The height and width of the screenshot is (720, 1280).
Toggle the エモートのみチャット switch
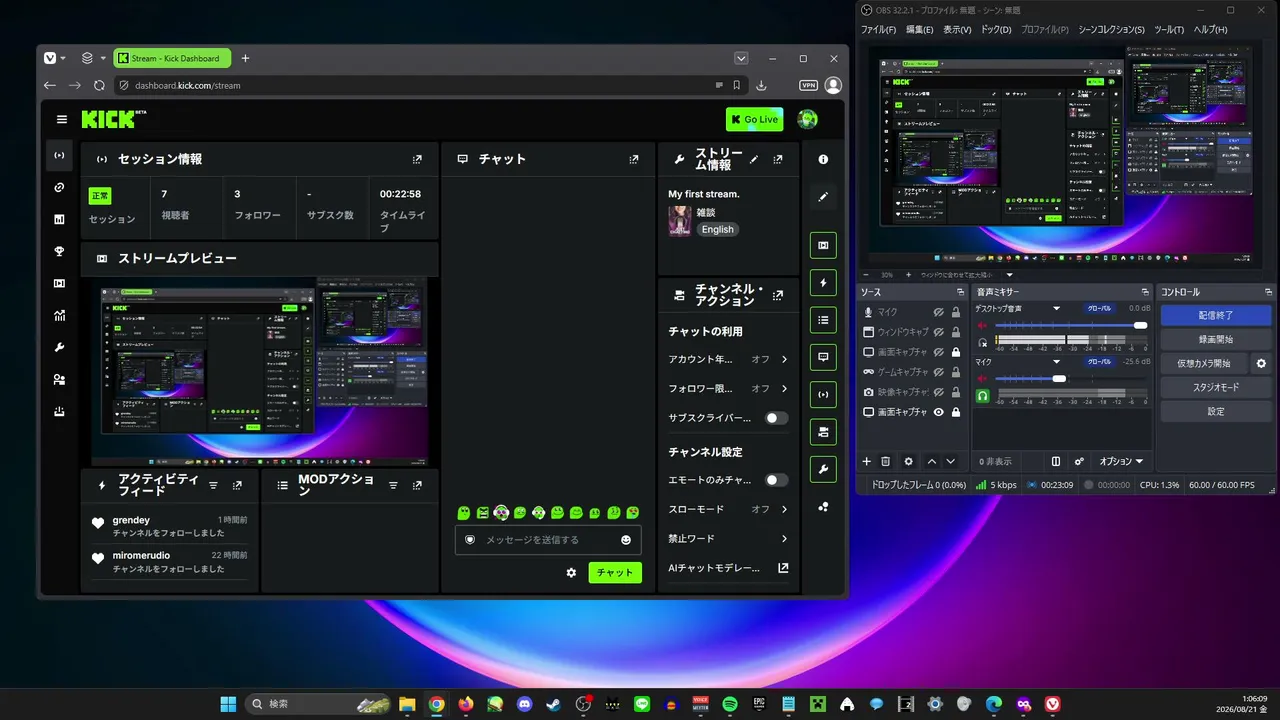click(776, 480)
